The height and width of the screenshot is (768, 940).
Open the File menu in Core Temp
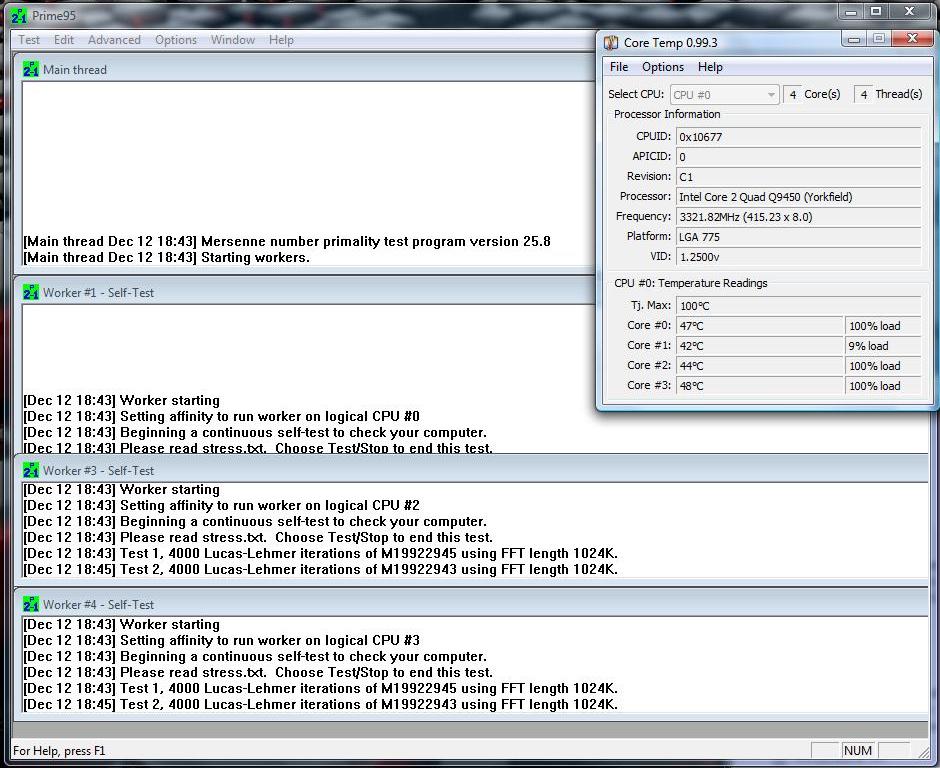click(619, 67)
